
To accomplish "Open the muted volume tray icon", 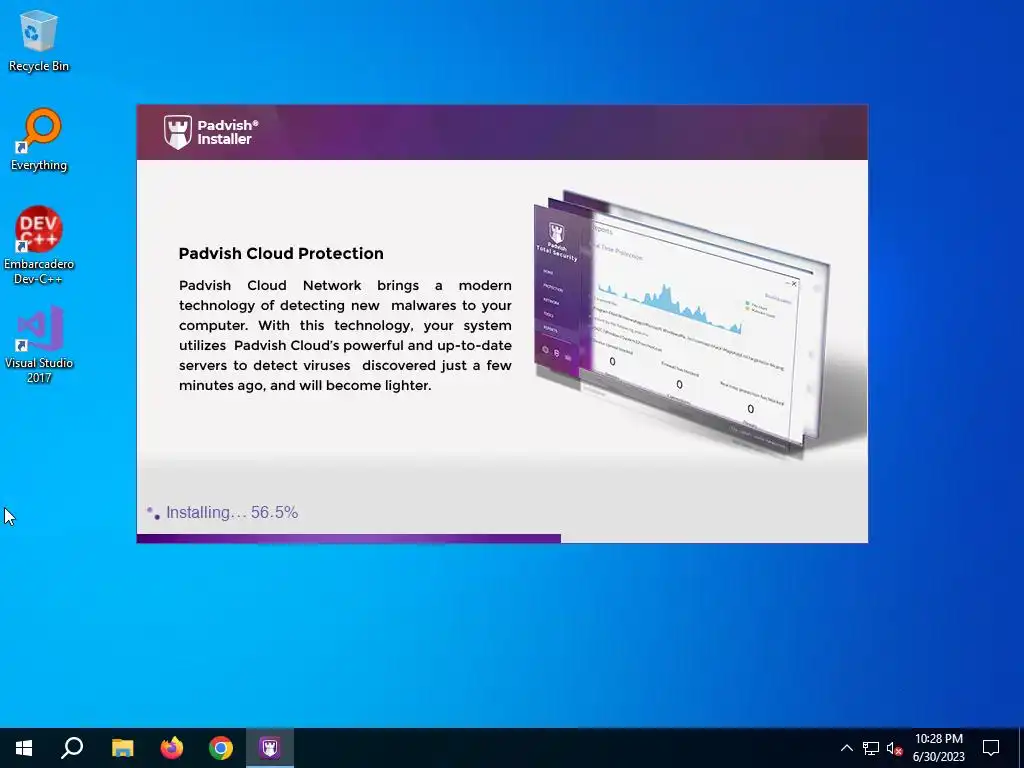I will click(895, 748).
